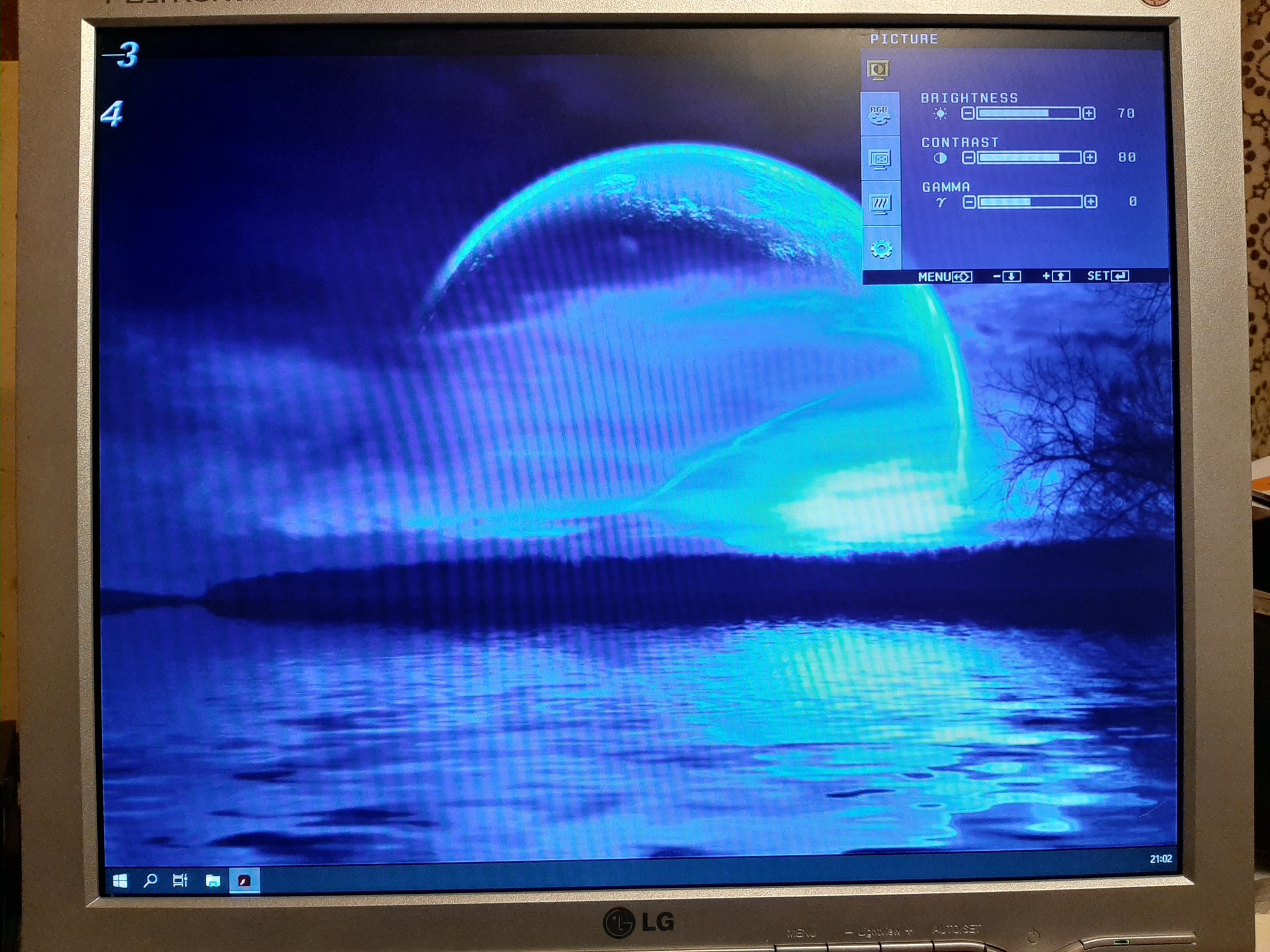Click the 21:02 taskbar clock

coord(1160,859)
